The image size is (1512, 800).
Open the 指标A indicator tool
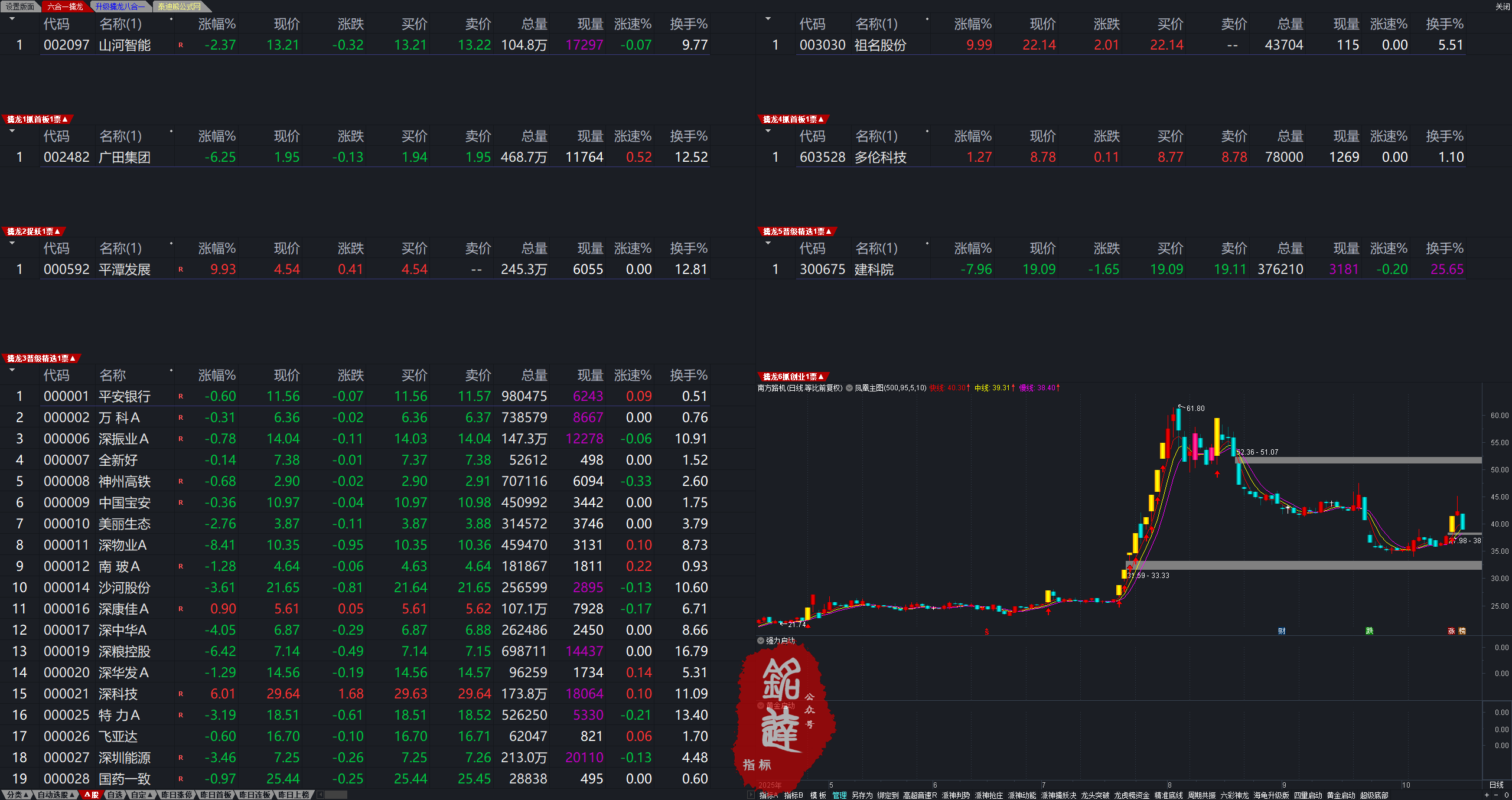(768, 795)
